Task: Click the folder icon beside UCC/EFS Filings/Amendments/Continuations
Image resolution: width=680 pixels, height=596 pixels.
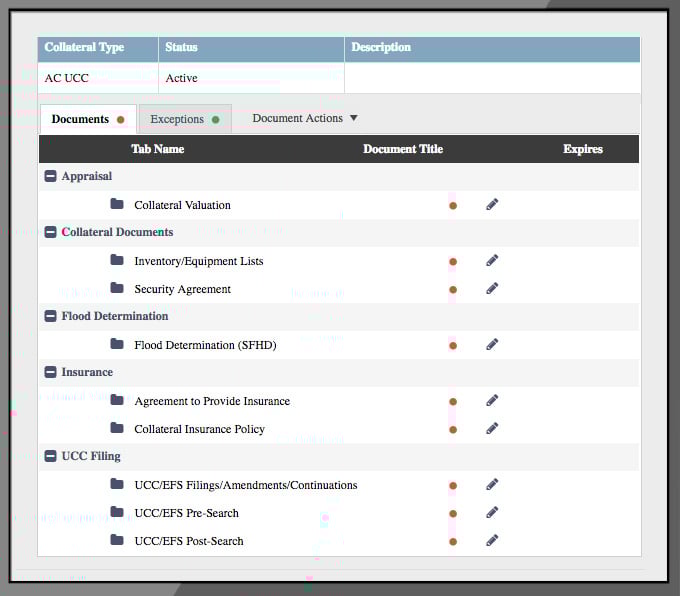Action: click(117, 484)
